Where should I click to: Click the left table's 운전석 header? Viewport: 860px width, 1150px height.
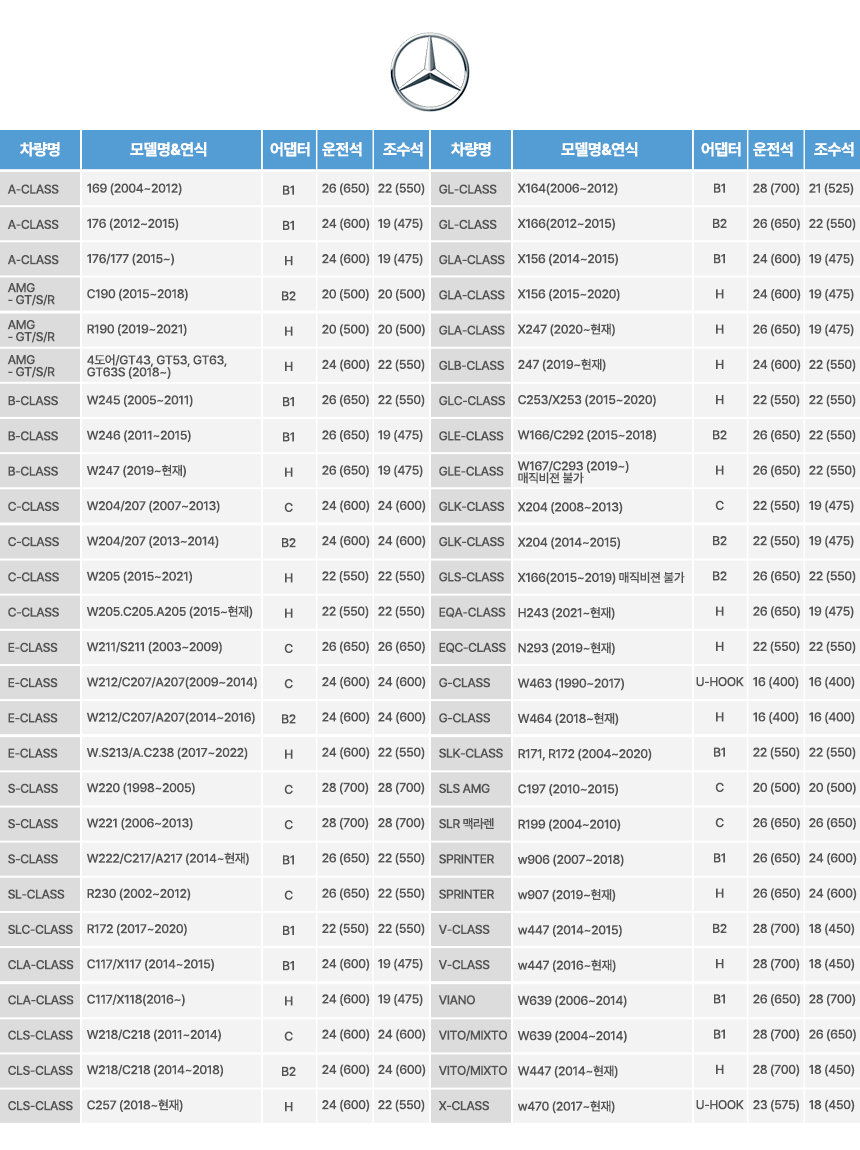tap(344, 150)
